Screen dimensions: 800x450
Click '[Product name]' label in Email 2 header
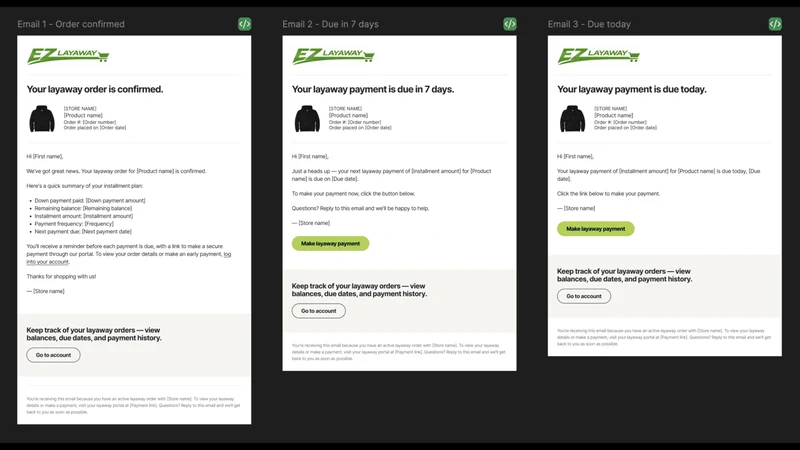pyautogui.click(x=348, y=115)
